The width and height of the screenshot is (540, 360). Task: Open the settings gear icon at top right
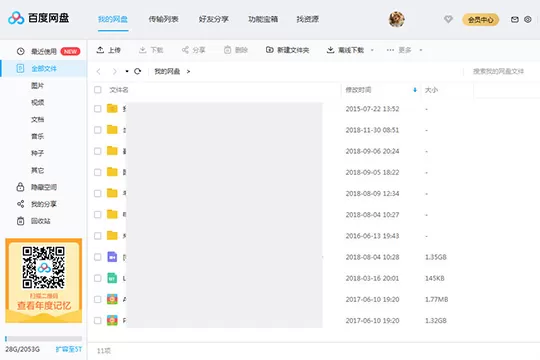point(528,20)
